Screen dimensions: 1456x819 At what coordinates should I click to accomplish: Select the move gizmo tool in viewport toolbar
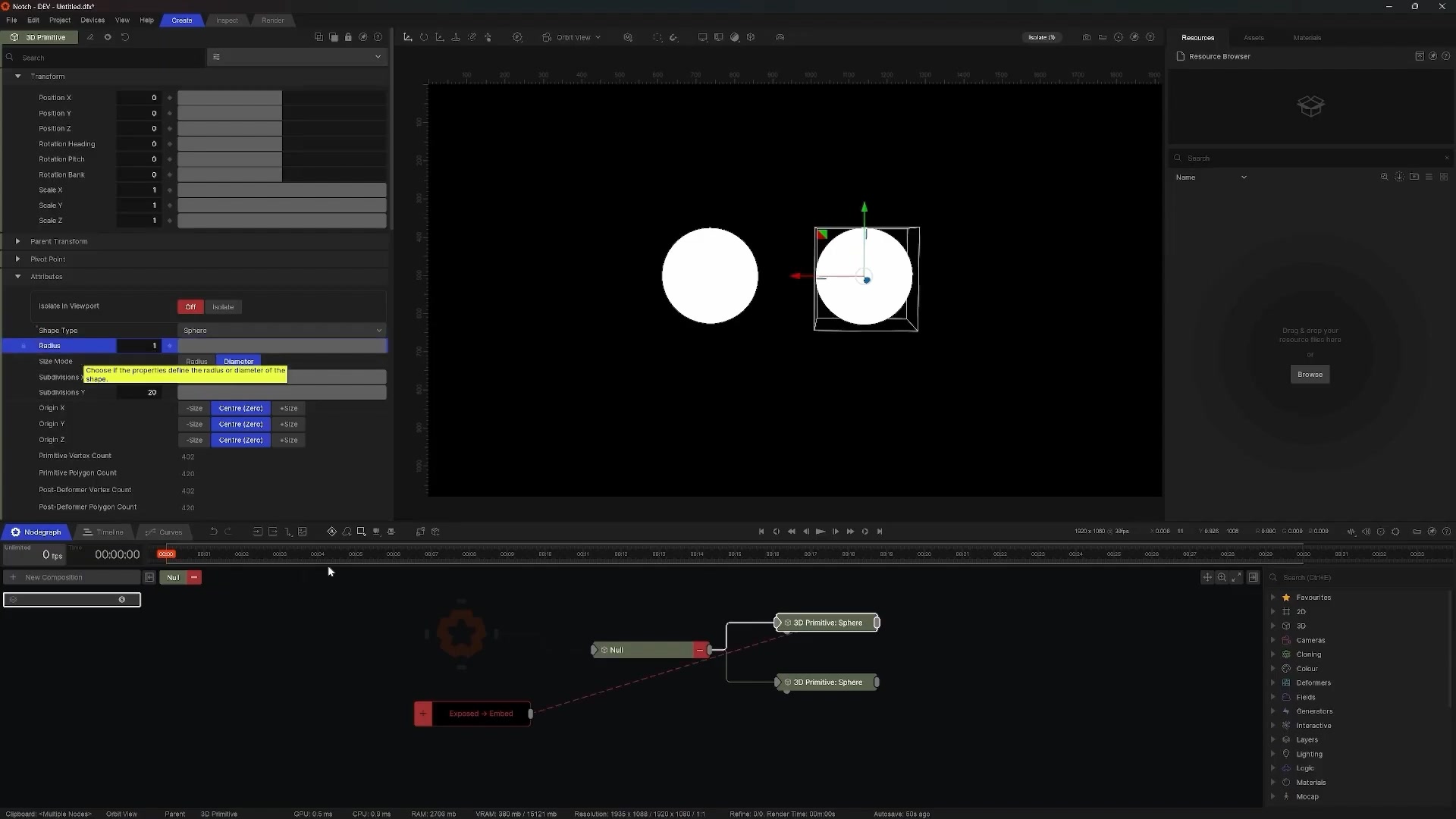[408, 37]
